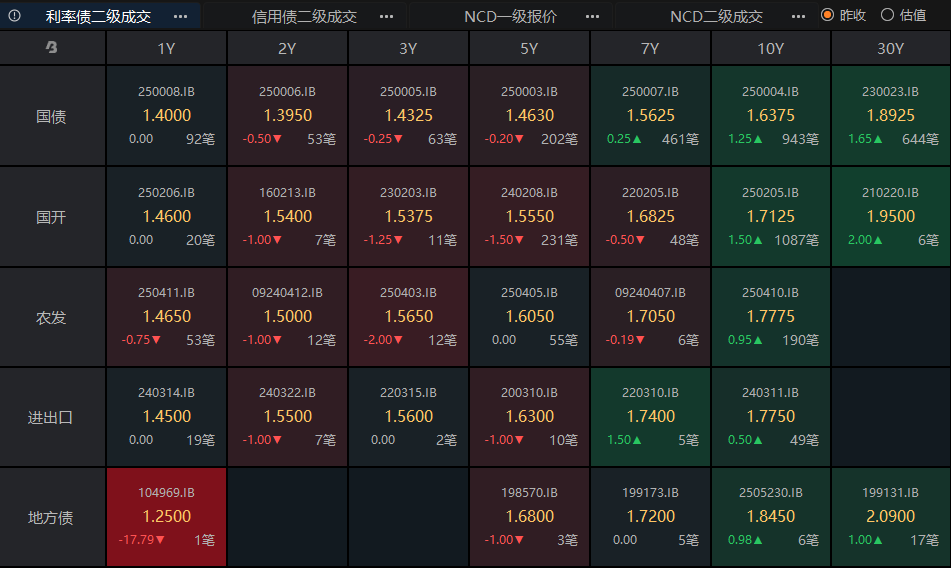The height and width of the screenshot is (568, 951).
Task: Click bond code 199131.IB
Action: tap(891, 492)
